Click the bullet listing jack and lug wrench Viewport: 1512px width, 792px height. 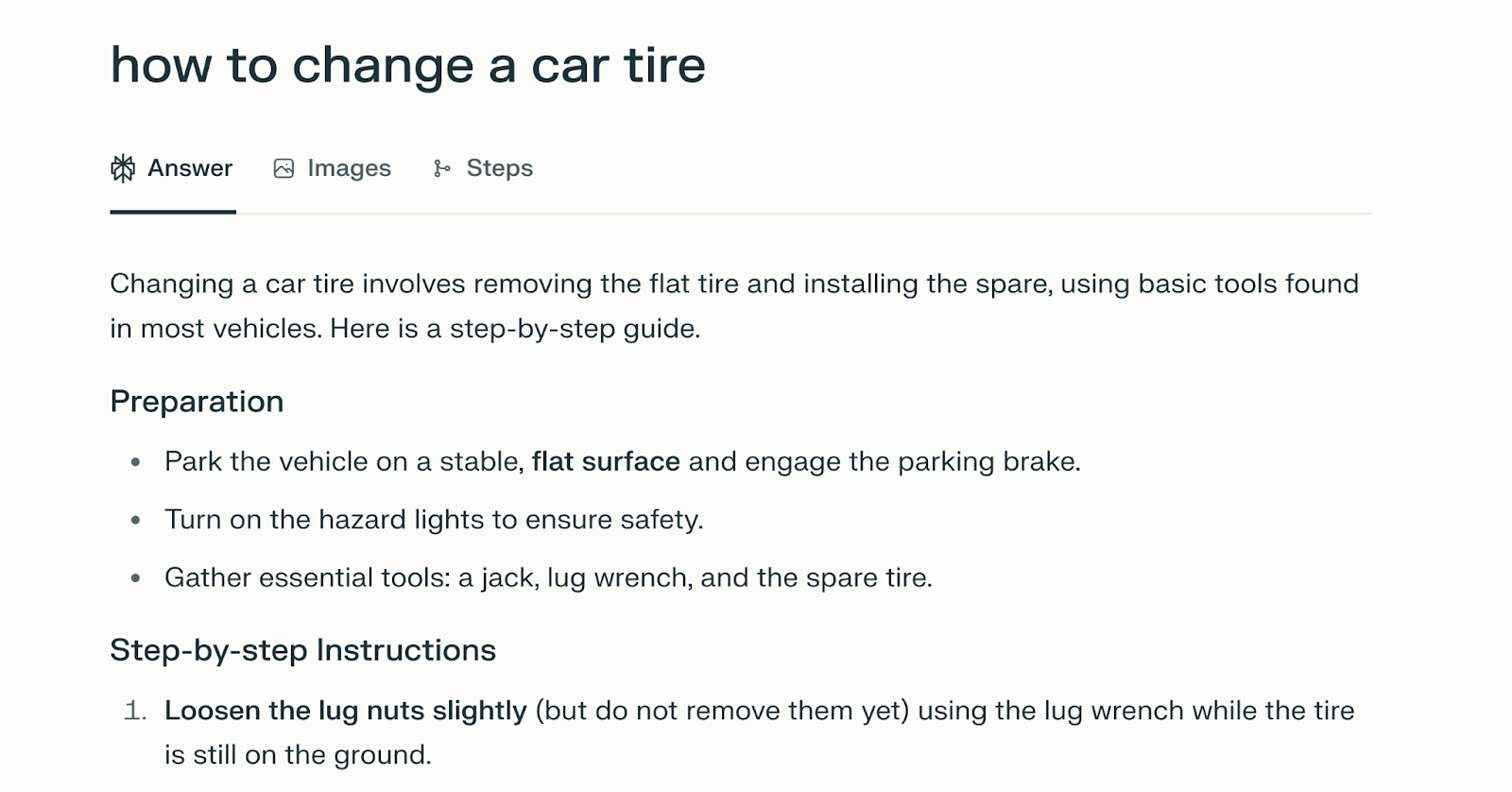click(548, 577)
